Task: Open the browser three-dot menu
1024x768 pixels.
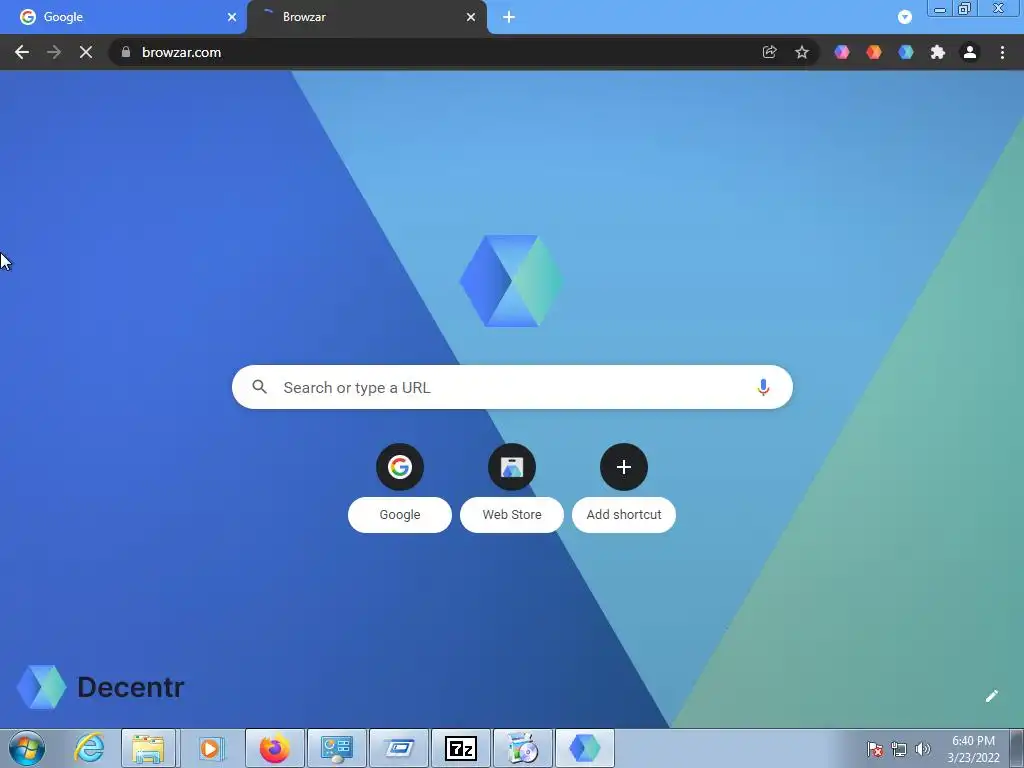Action: (1002, 52)
